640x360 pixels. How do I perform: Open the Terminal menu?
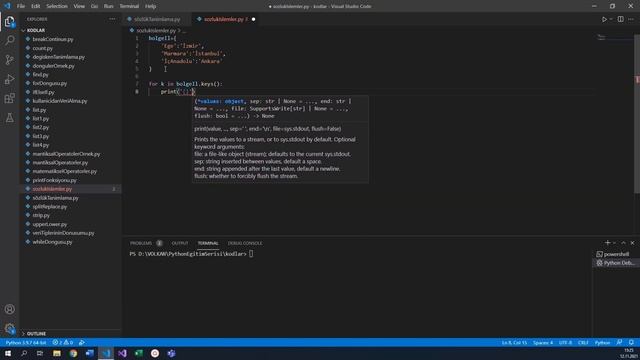(x=129, y=6)
